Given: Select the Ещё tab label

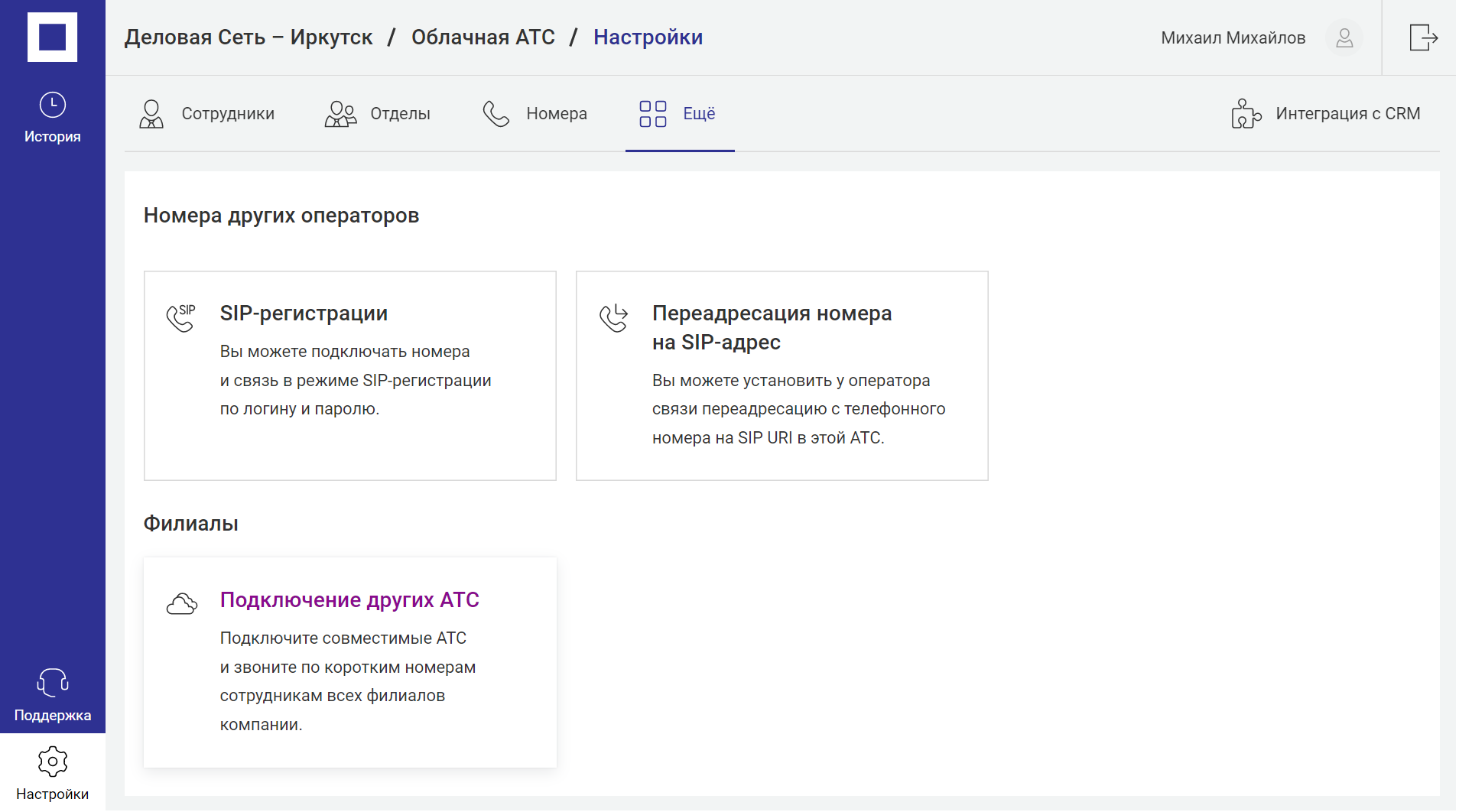Looking at the screenshot, I should tap(699, 114).
